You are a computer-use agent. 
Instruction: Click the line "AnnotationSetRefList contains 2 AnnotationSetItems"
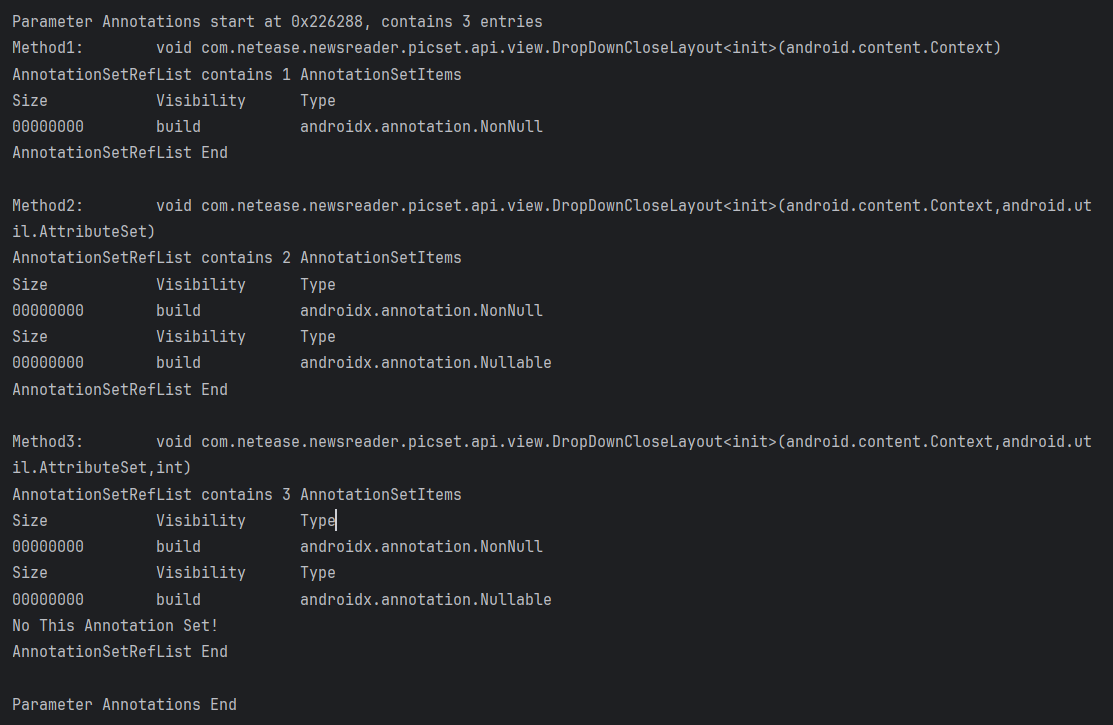pos(237,258)
